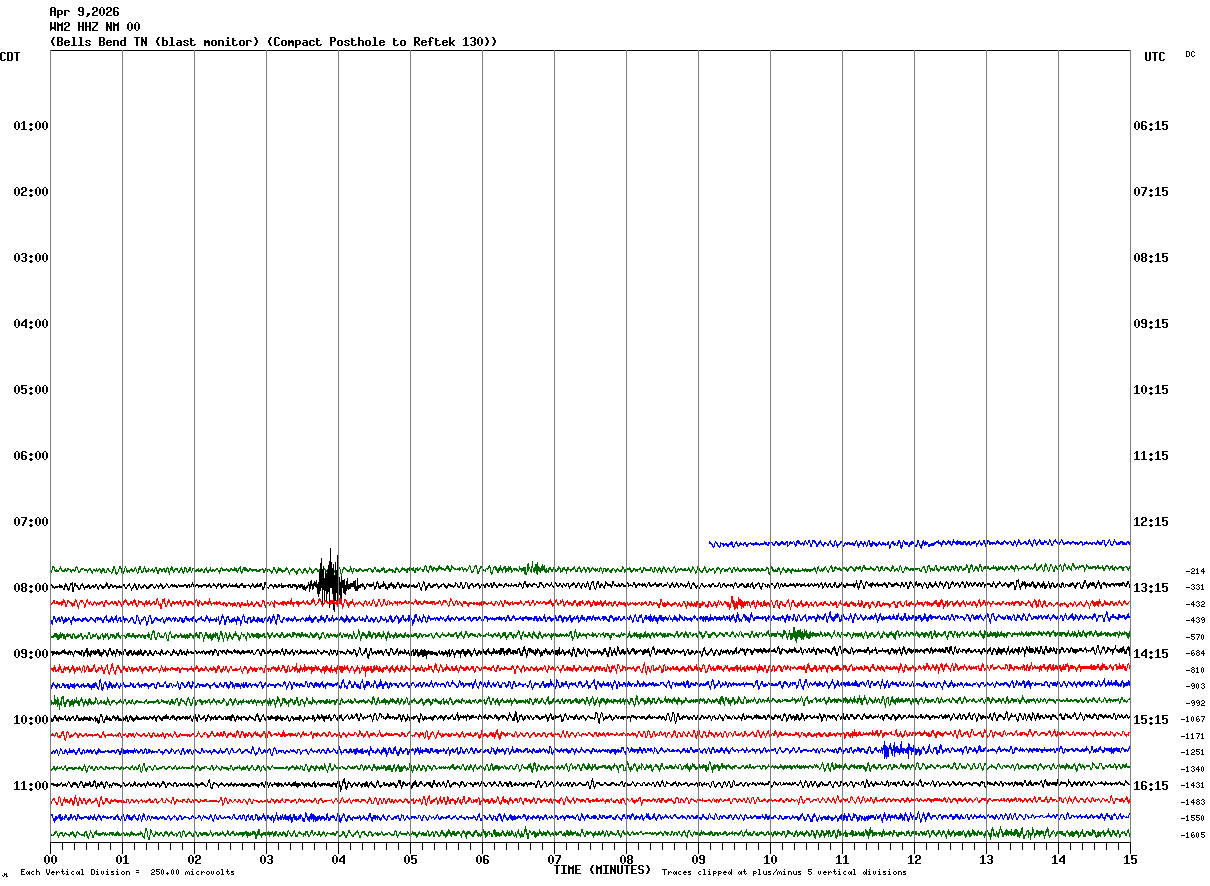Click the 03:00 CDT time label

point(31,258)
